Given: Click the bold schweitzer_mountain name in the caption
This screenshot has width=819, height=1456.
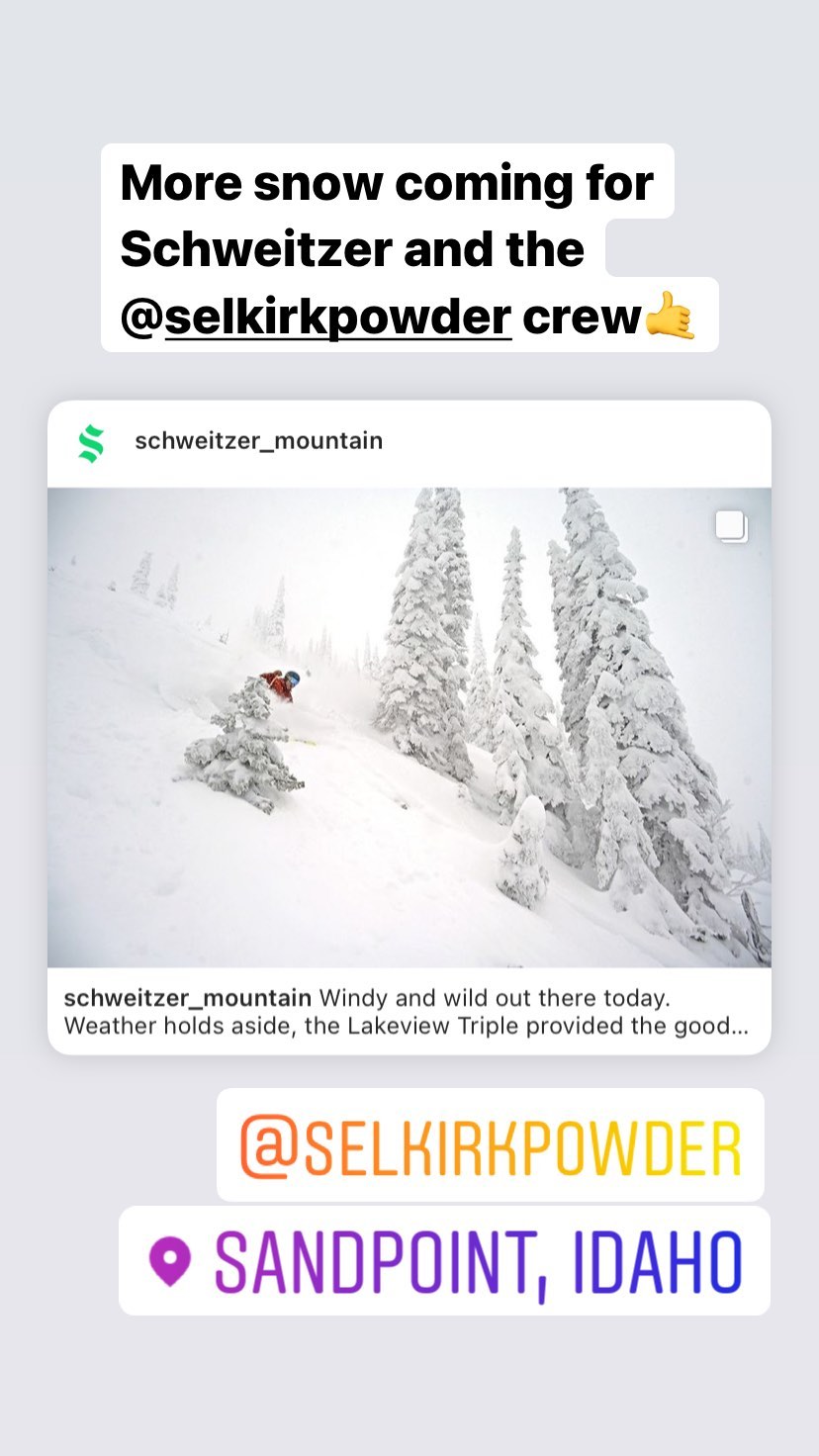Looking at the screenshot, I should pyautogui.click(x=188, y=997).
